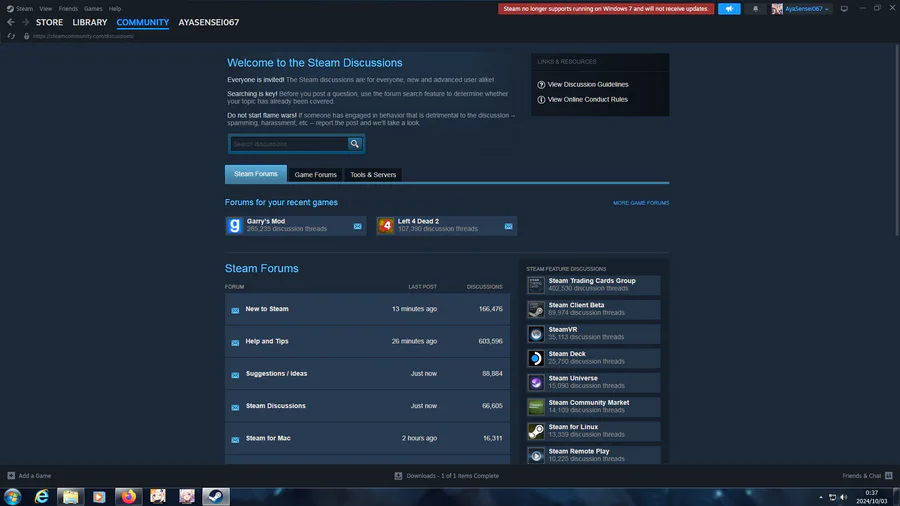900x506 pixels.
Task: Open the New to Steam forum
Action: [x=267, y=309]
